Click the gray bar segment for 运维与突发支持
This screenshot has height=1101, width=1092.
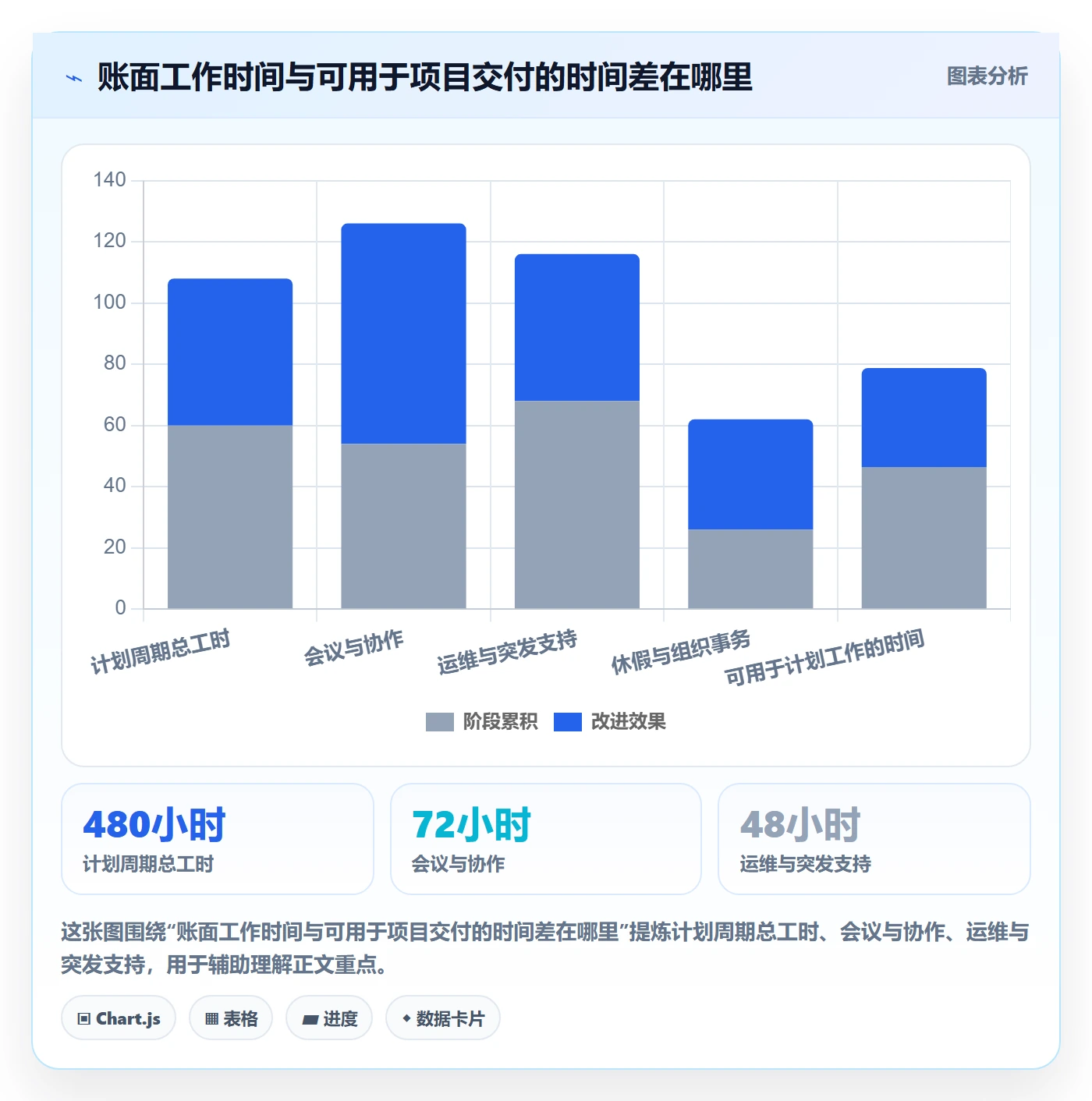tap(577, 504)
